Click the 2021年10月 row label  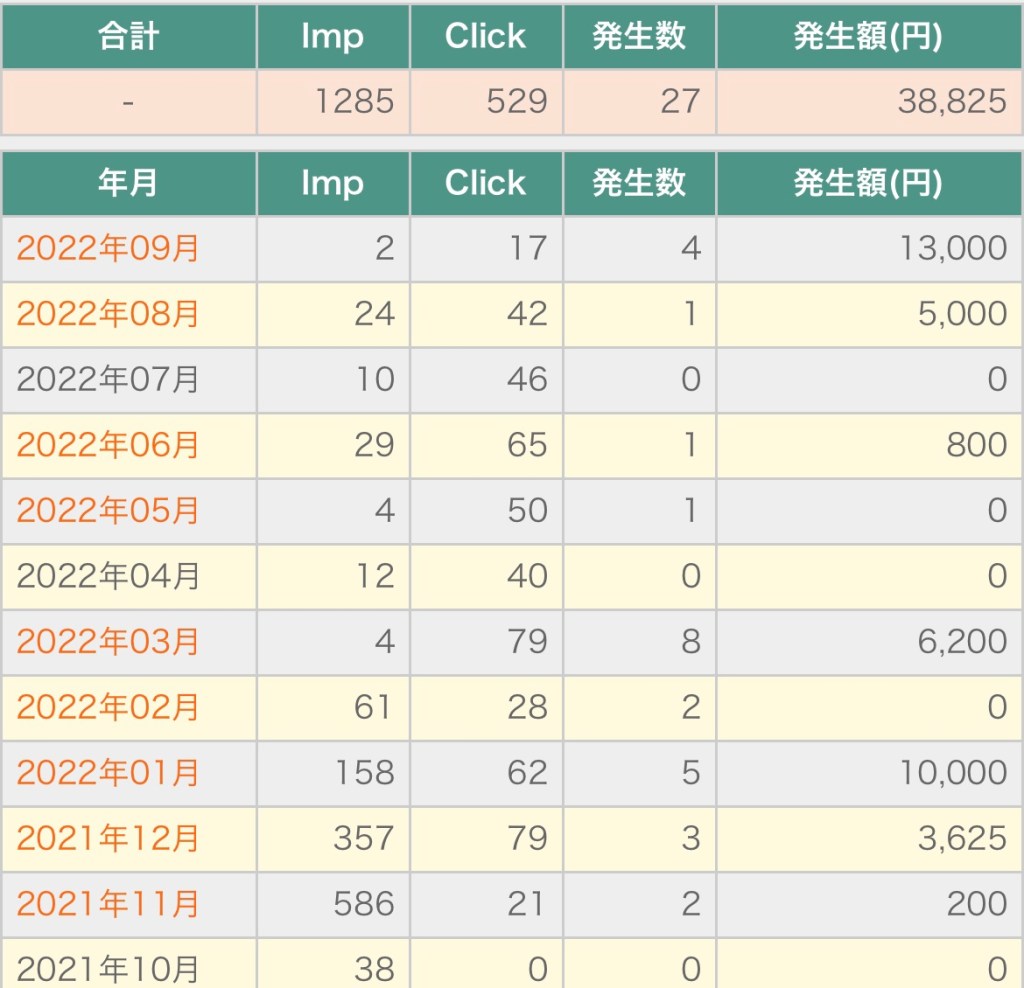(x=108, y=968)
